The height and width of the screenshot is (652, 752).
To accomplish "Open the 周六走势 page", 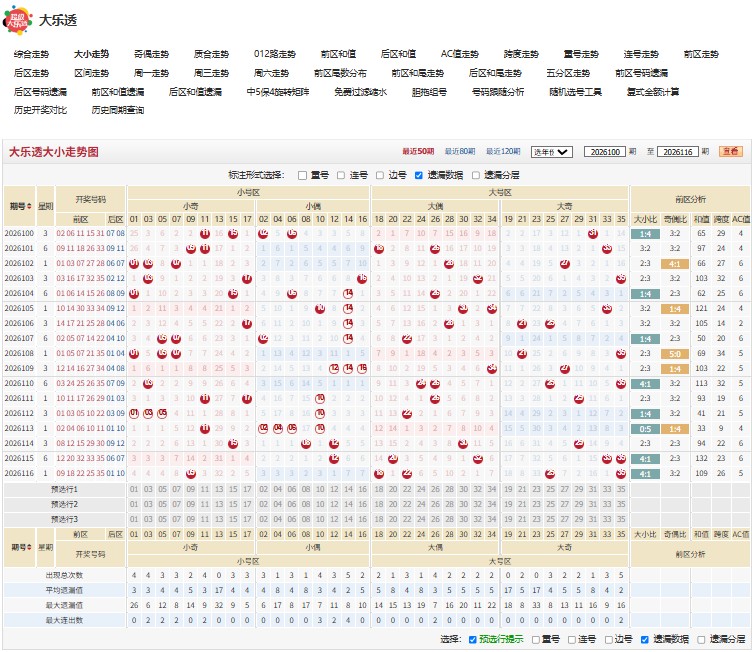I will pyautogui.click(x=271, y=73).
